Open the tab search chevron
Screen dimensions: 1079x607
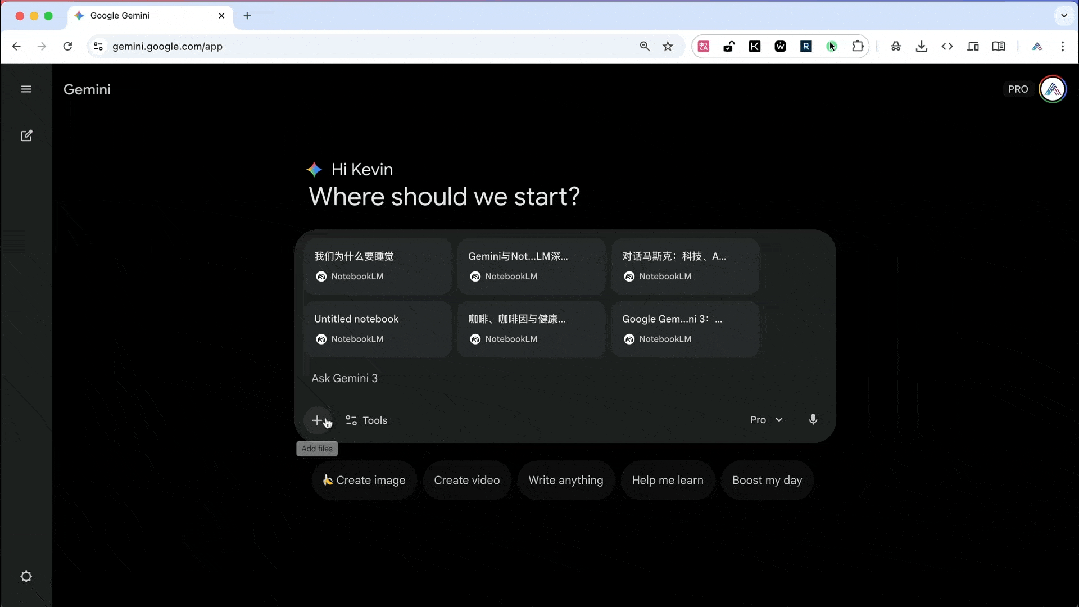(x=1063, y=16)
